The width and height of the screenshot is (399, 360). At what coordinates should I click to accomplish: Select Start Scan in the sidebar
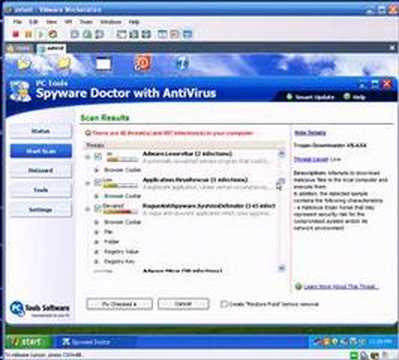(x=41, y=151)
